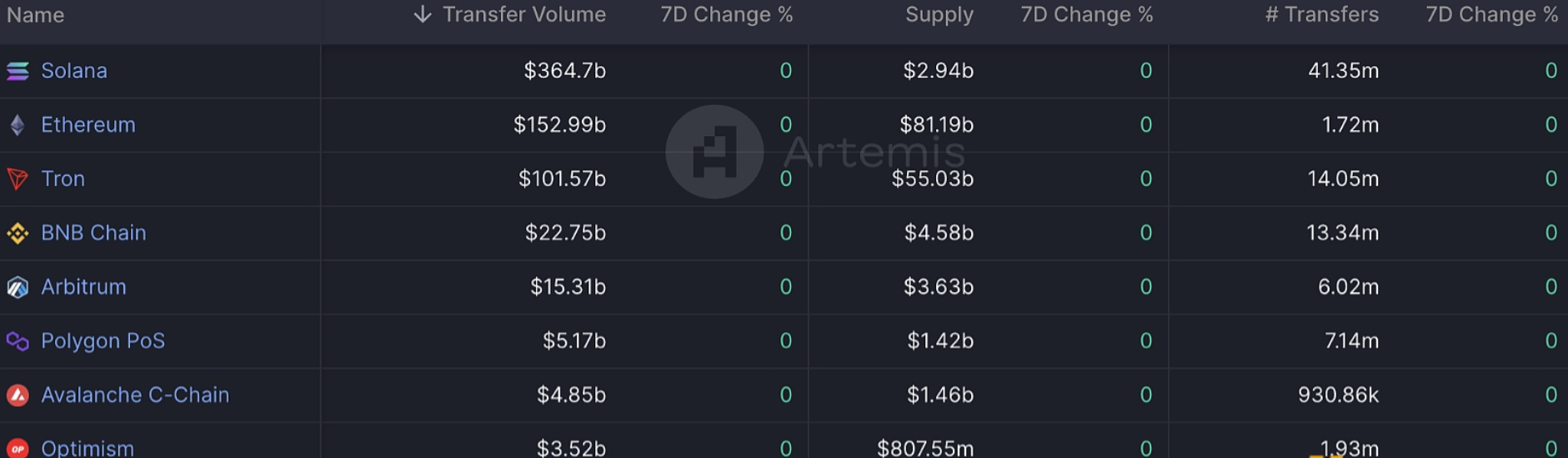The width and height of the screenshot is (1568, 458).
Task: Click Ethereum's $81.19b supply value
Action: (x=936, y=125)
